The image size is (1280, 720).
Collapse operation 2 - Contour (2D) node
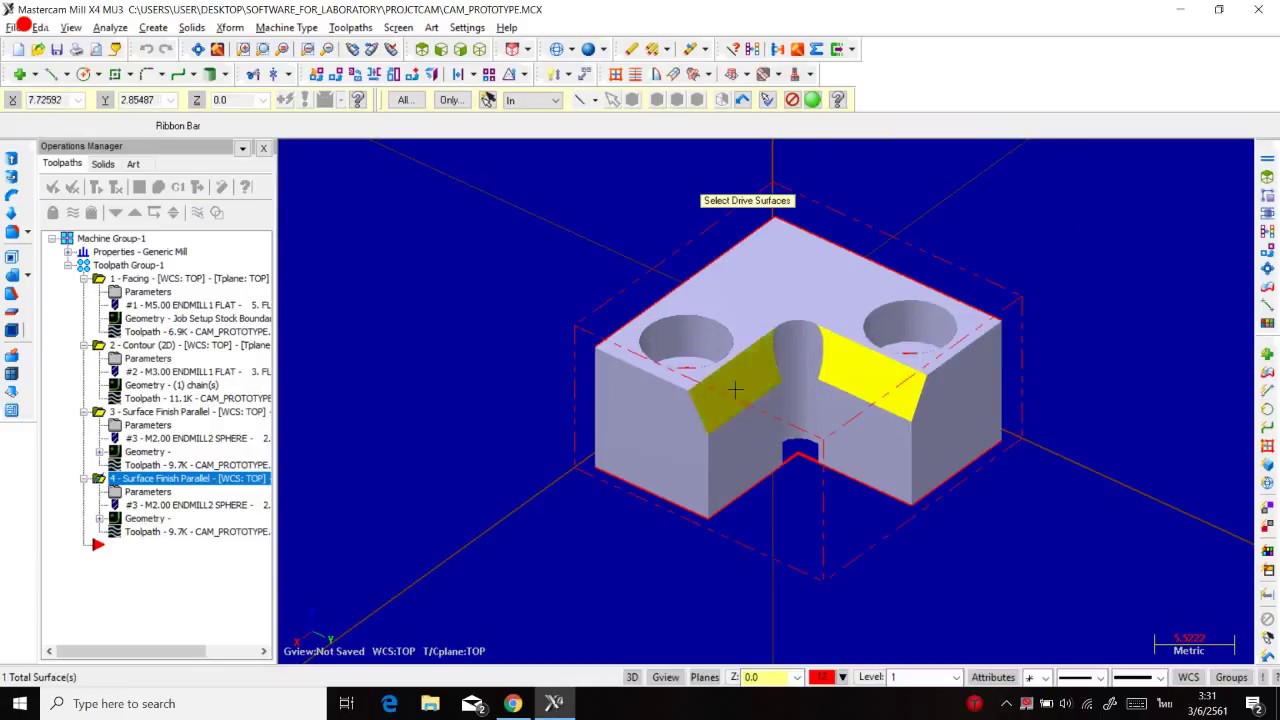(x=84, y=345)
